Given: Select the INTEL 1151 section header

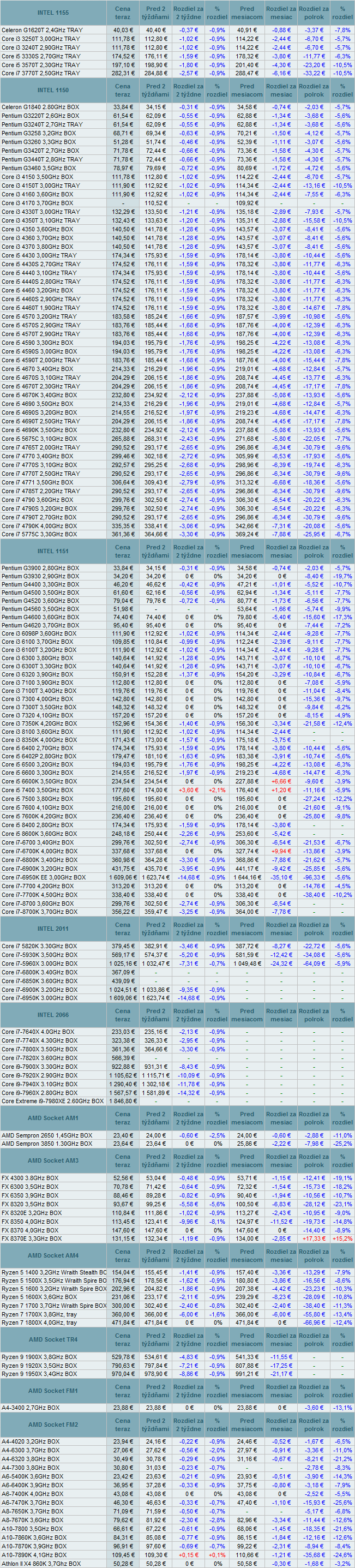Looking at the screenshot, I should pos(53,551).
